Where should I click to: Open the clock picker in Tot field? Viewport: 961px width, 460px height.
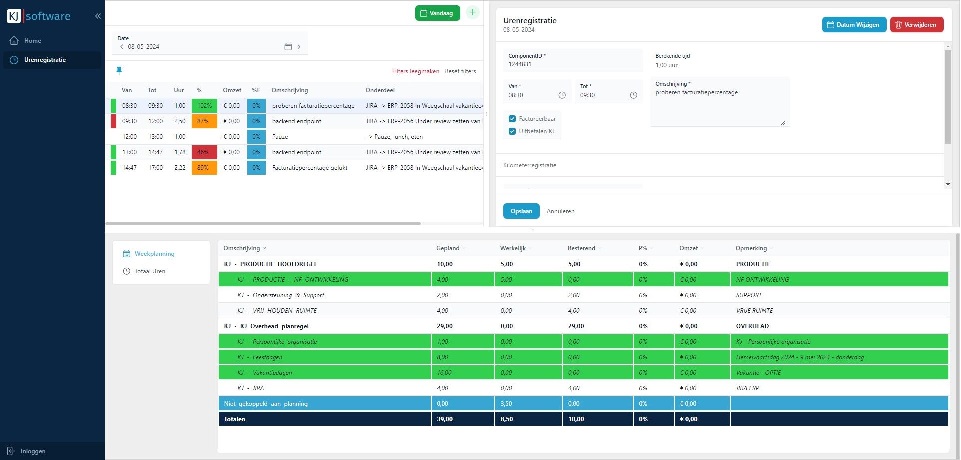633,96
